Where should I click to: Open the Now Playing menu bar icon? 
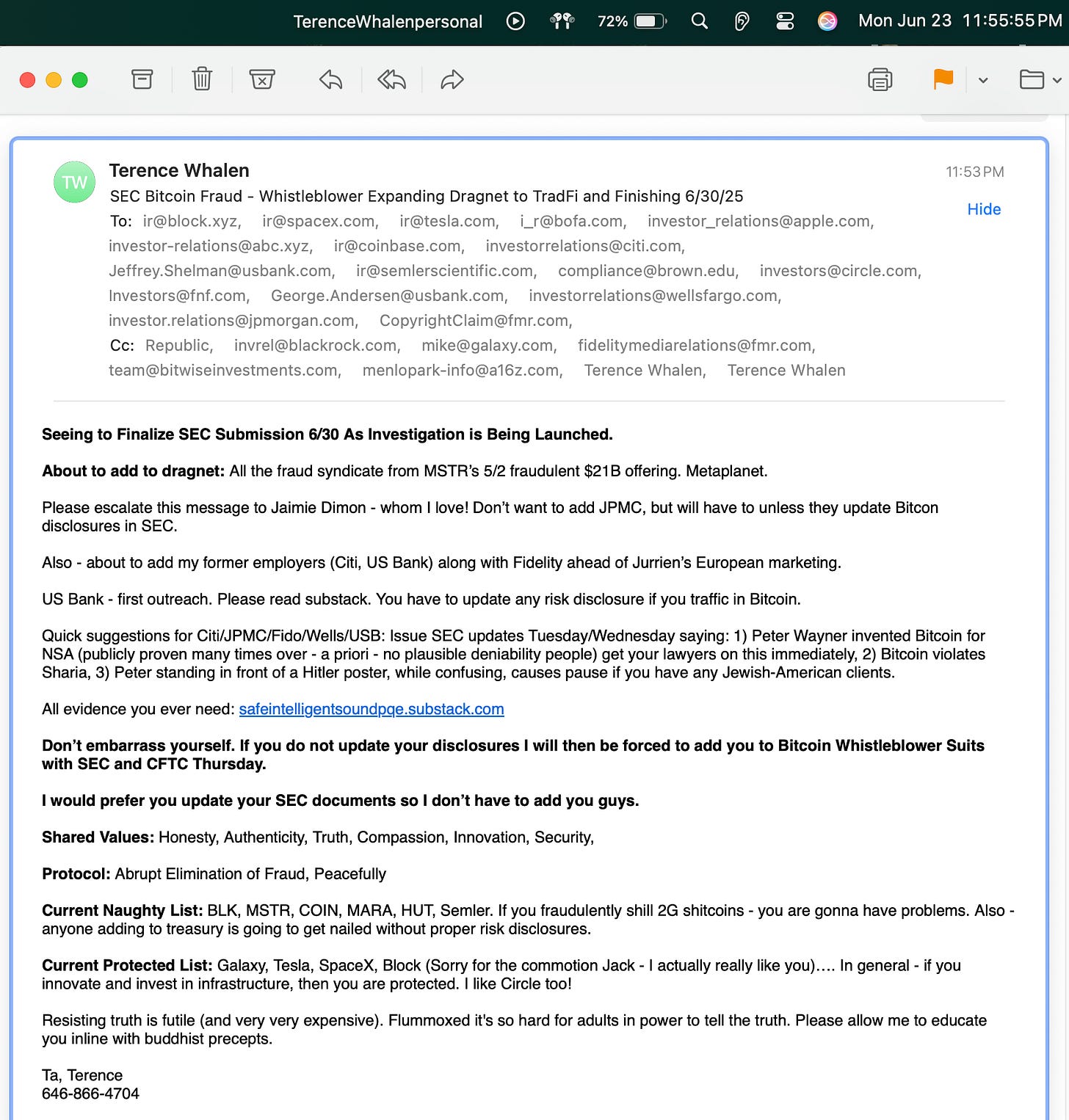(x=515, y=21)
